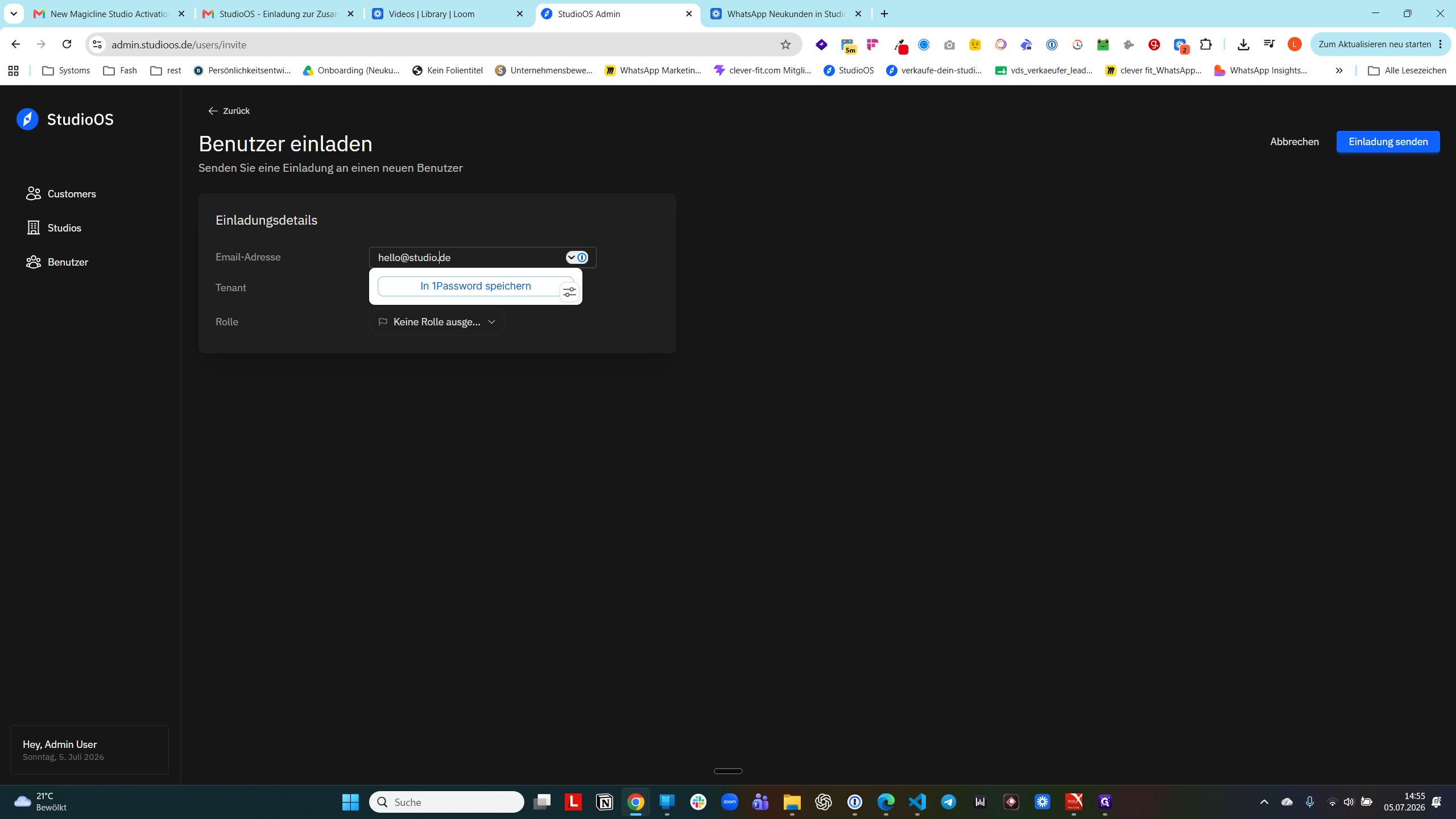This screenshot has height=819, width=1456.
Task: Open Customers in the sidebar
Action: tap(61, 194)
